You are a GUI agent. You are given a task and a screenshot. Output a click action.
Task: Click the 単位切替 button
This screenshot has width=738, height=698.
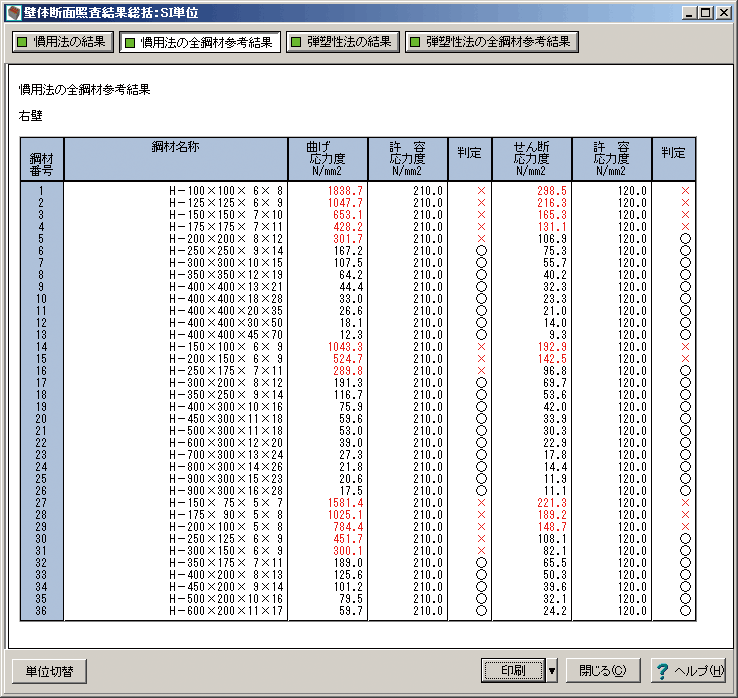[49, 671]
